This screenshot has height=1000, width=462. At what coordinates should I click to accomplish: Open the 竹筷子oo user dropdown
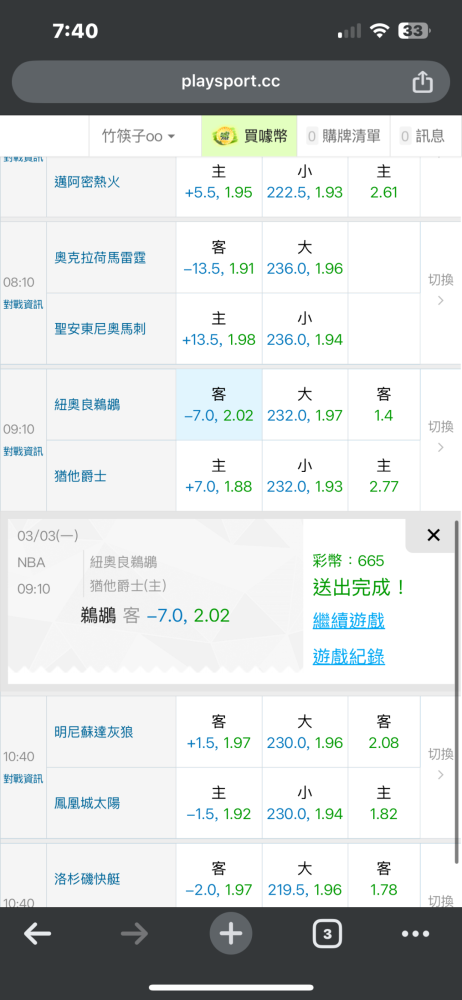(138, 136)
